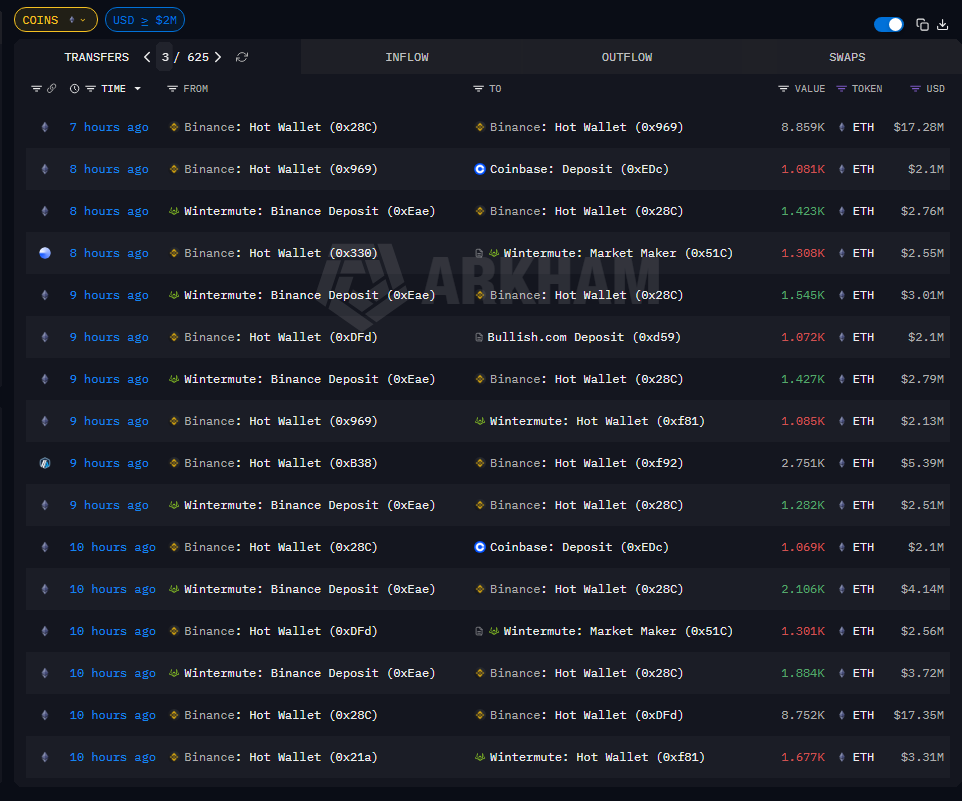Click Binance: Hot Wallet (0x330) sender
The height and width of the screenshot is (801, 962).
281,253
